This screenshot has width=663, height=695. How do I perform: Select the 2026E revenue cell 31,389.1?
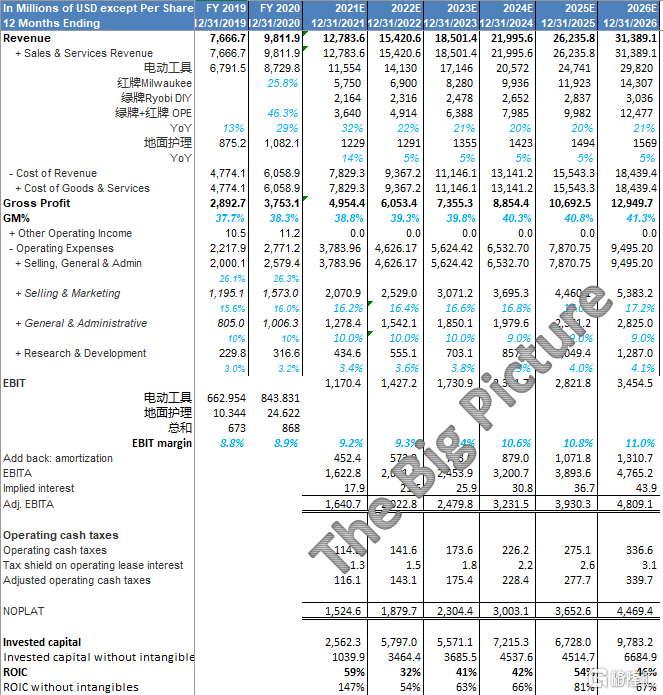(x=636, y=38)
